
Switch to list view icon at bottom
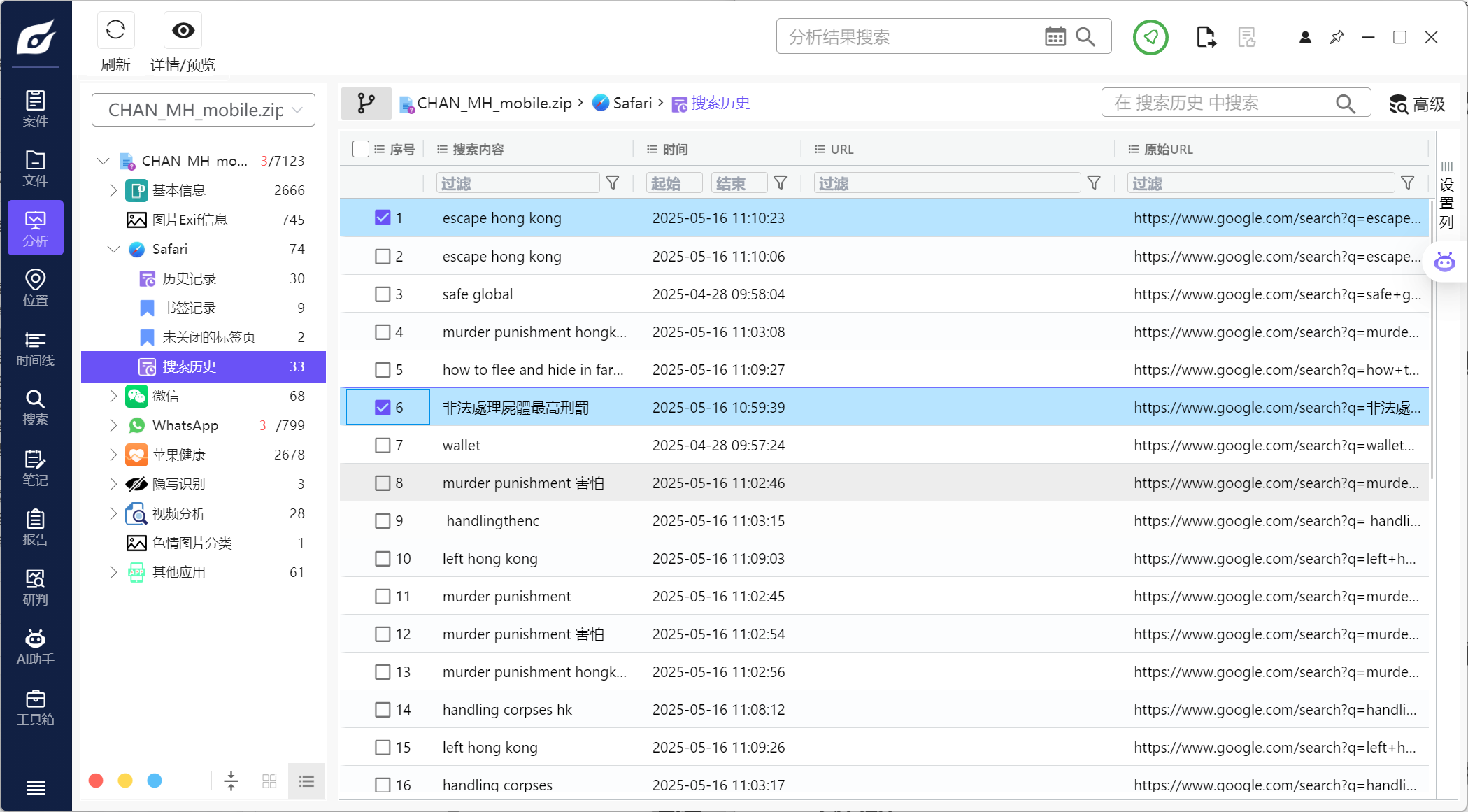(x=306, y=781)
